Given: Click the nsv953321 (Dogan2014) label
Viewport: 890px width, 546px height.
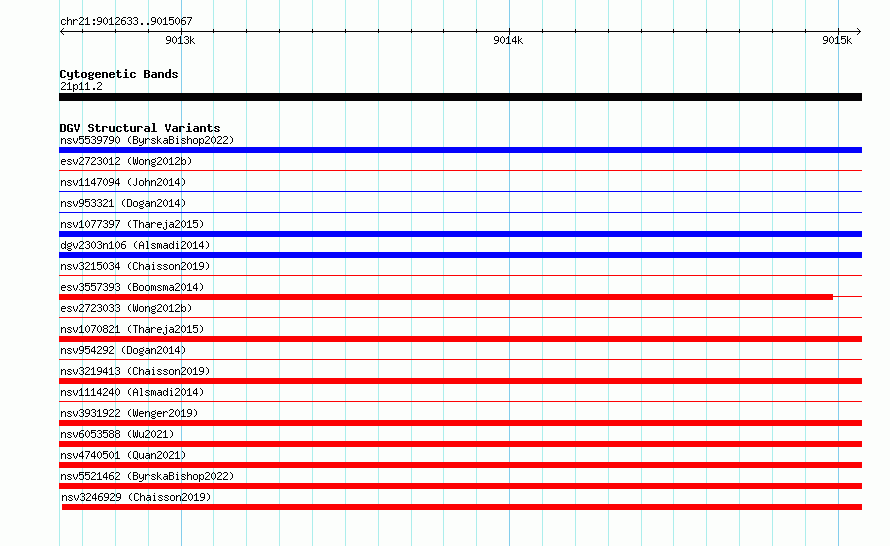Looking at the screenshot, I should 123,203.
